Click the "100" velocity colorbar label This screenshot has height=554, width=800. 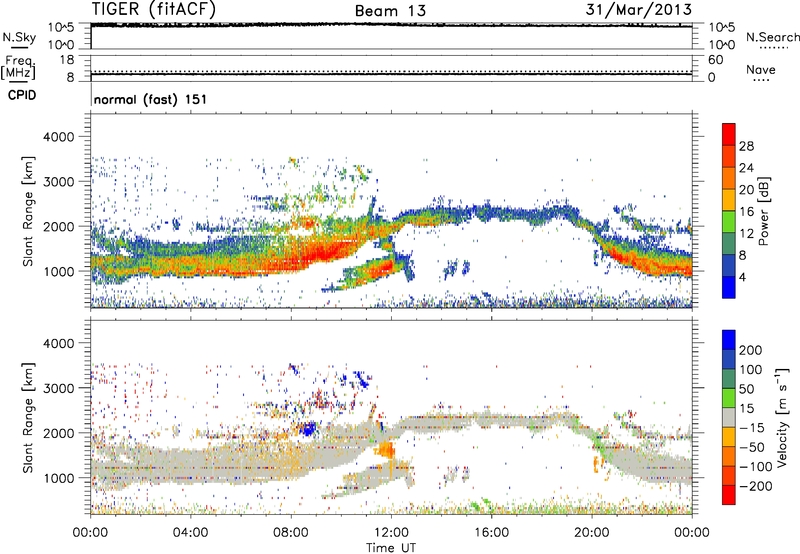[x=751, y=369]
